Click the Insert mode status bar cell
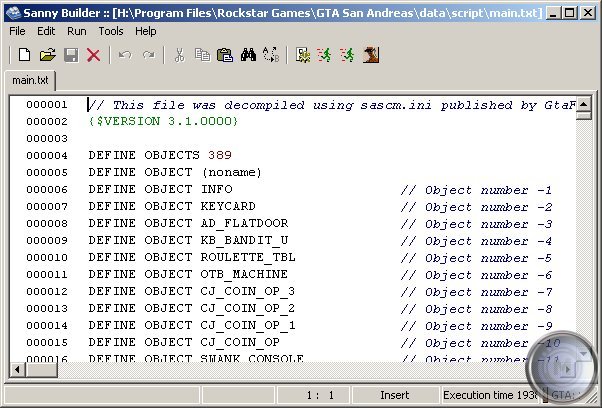Viewport: 602px width, 408px height. tap(395, 395)
